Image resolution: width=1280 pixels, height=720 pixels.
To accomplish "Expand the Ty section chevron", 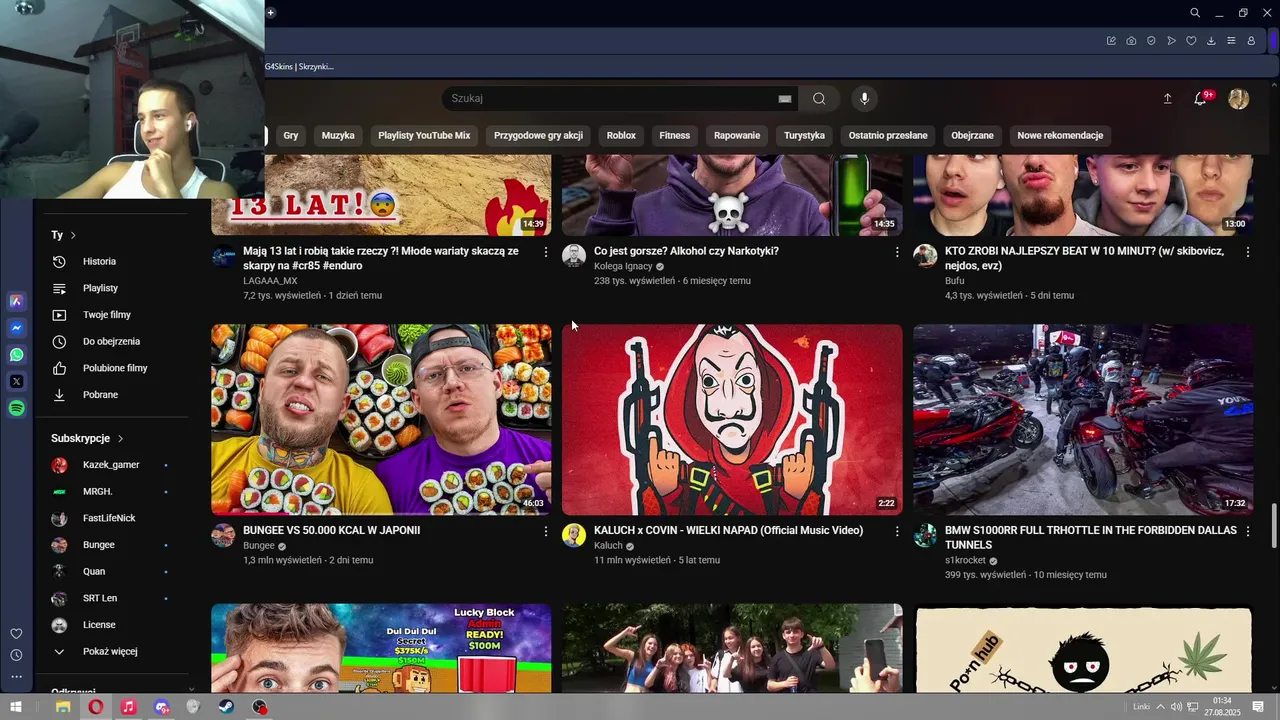I will 73,235.
